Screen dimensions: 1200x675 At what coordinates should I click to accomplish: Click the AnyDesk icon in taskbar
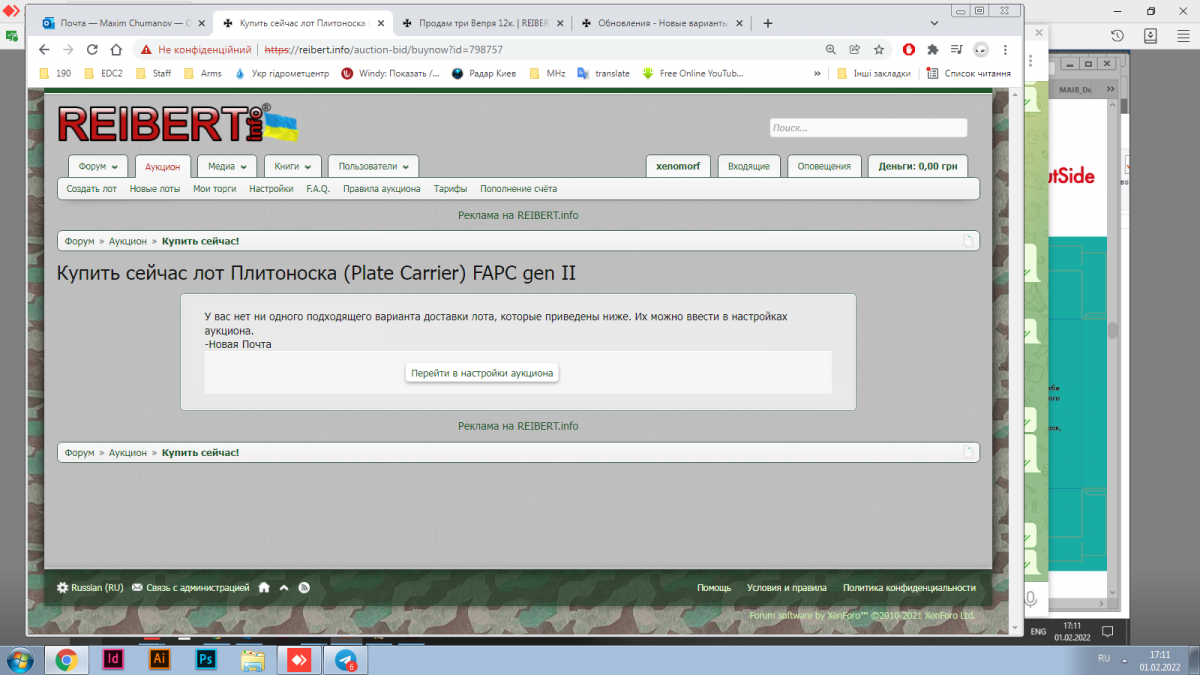299,660
